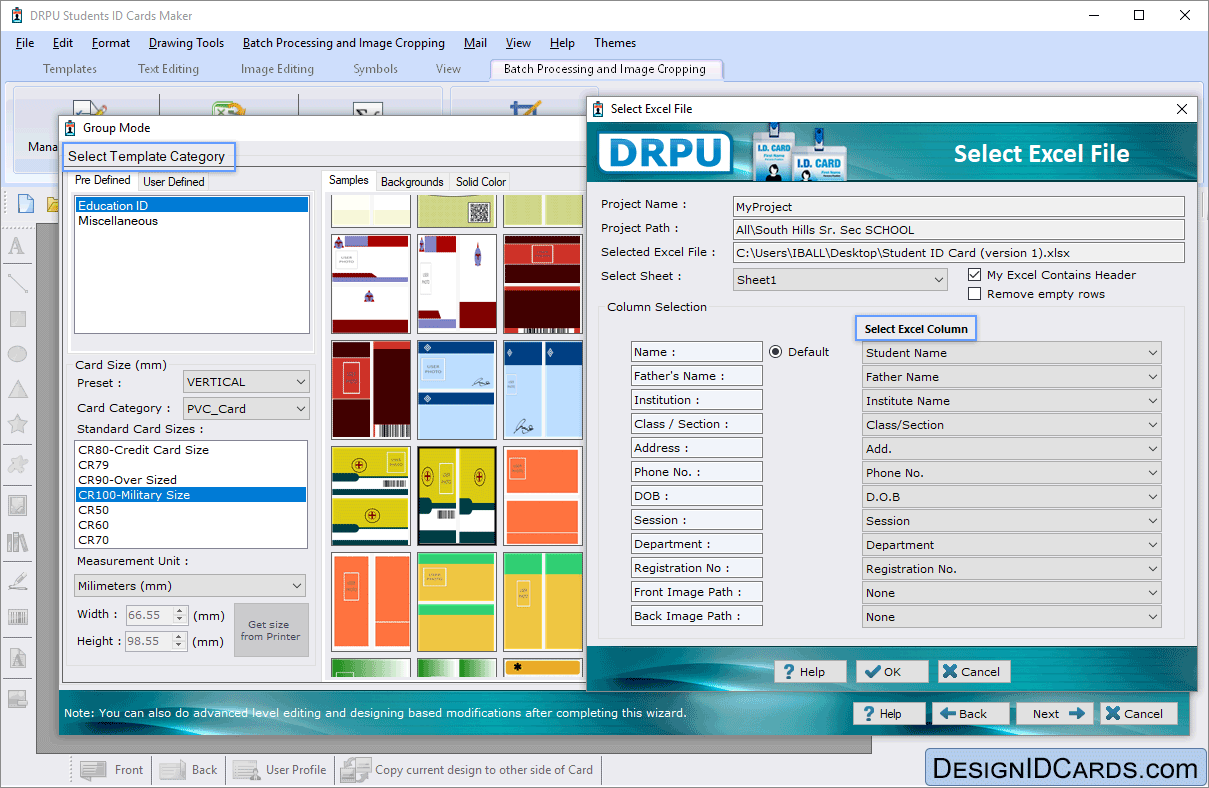Select the Triangle shape tool

[17, 389]
